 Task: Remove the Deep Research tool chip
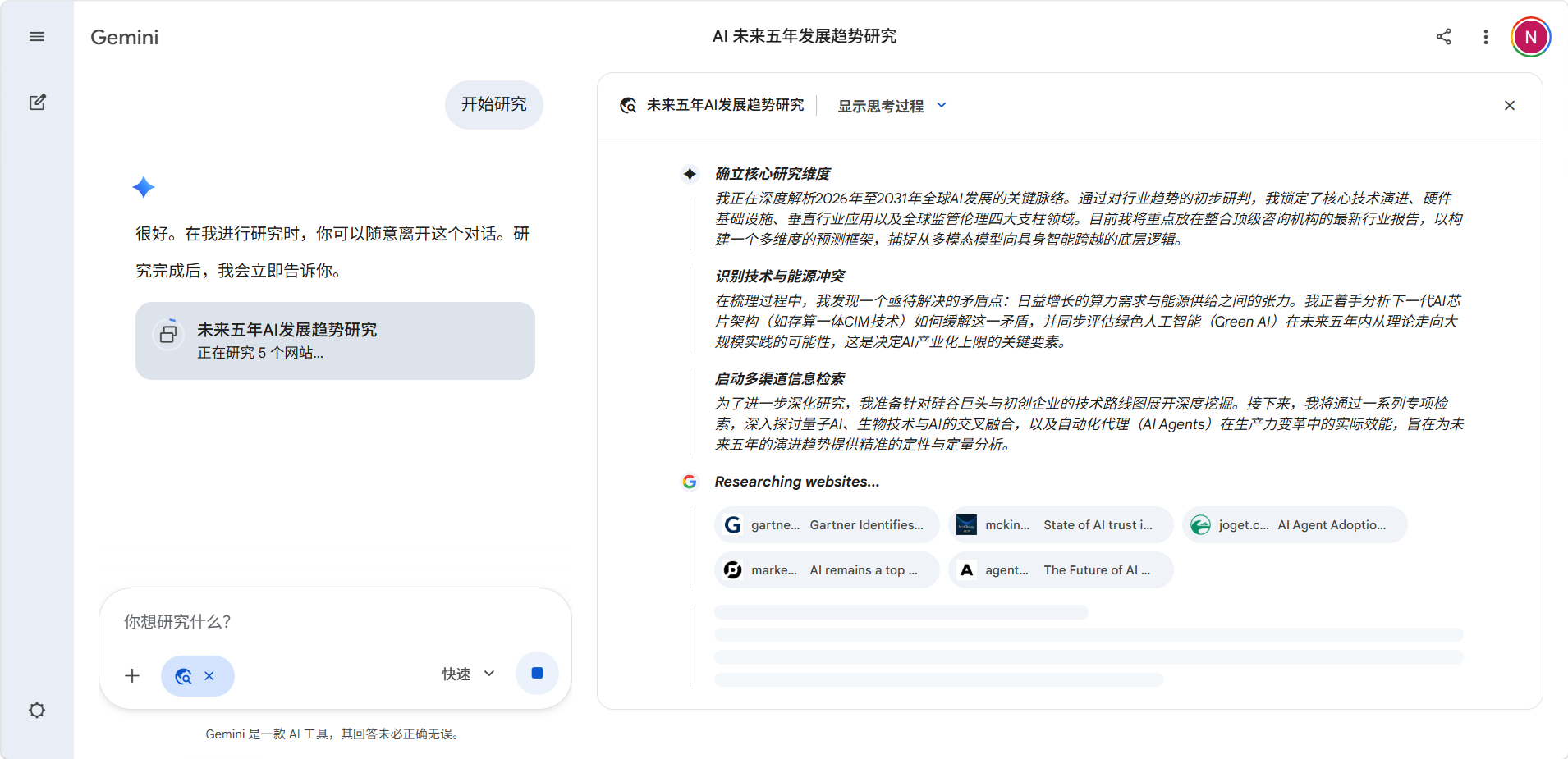coord(209,676)
